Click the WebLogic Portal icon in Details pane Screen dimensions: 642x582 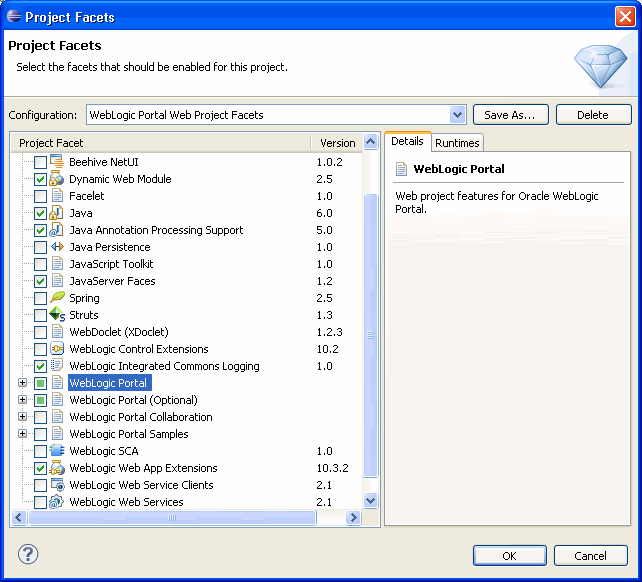[401, 169]
